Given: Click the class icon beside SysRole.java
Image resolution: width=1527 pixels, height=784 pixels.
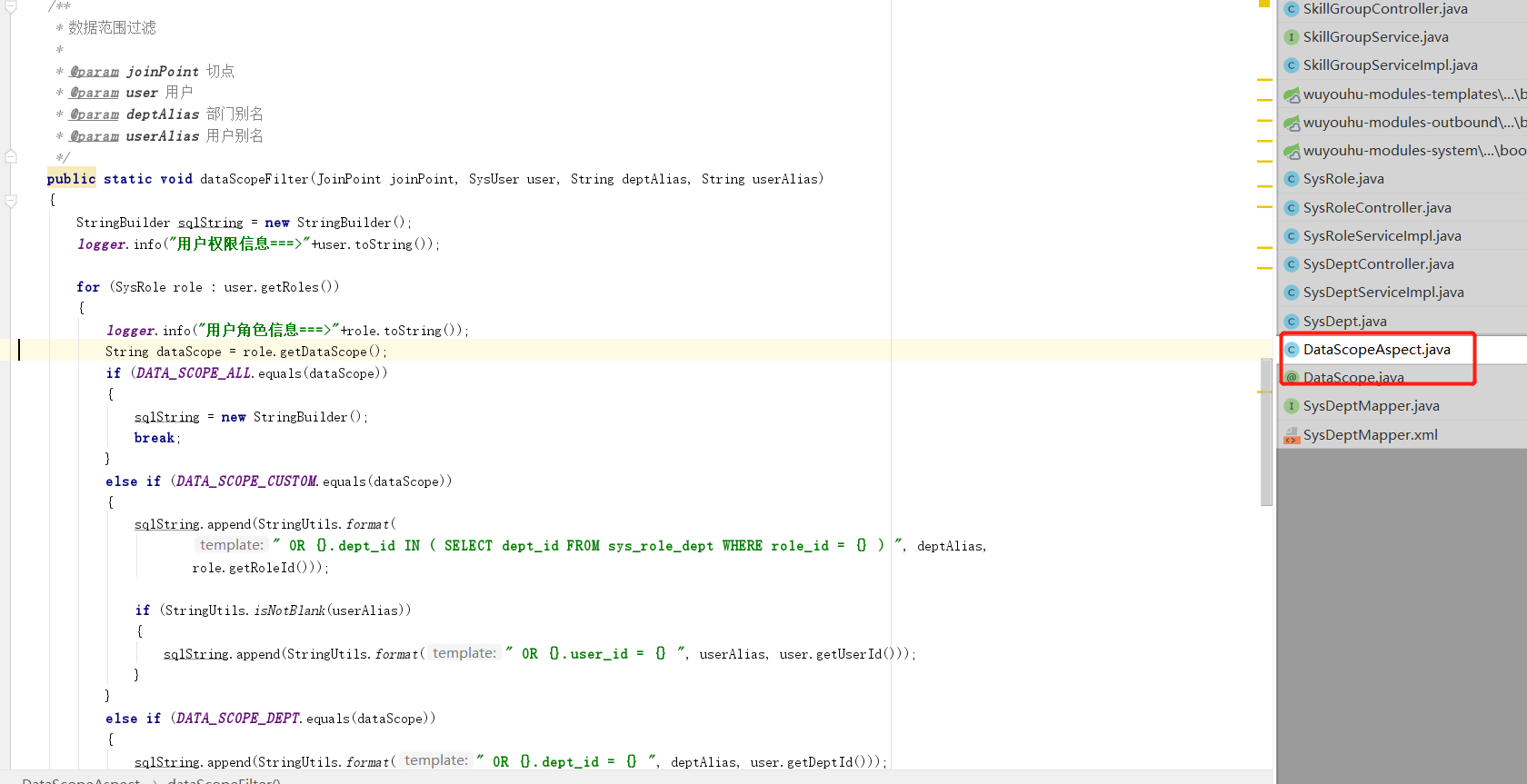Looking at the screenshot, I should [1291, 179].
